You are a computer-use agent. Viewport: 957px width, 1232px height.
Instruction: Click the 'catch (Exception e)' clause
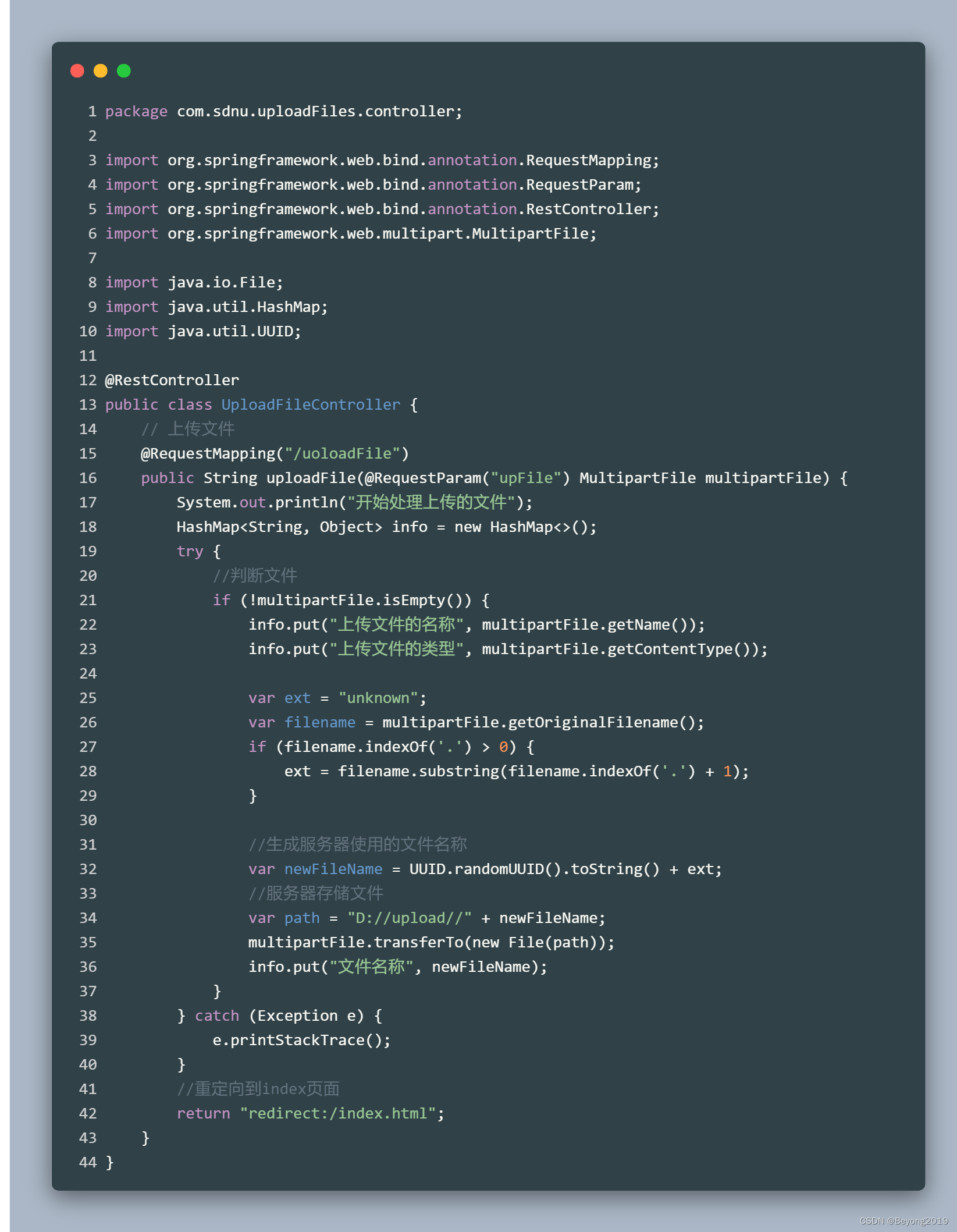click(x=279, y=1016)
